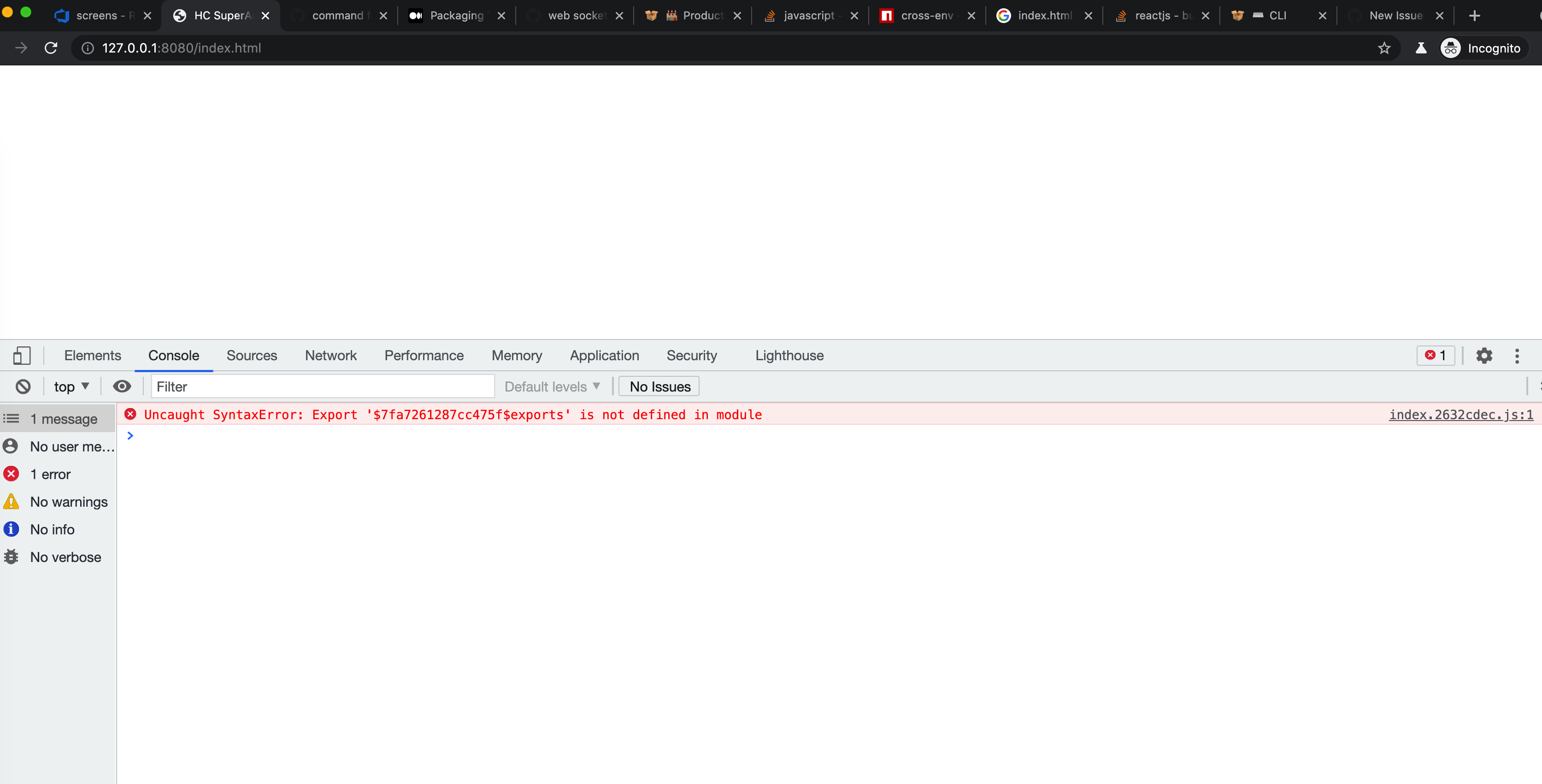Toggle the device toolbar icon
1542x784 pixels.
[x=22, y=355]
